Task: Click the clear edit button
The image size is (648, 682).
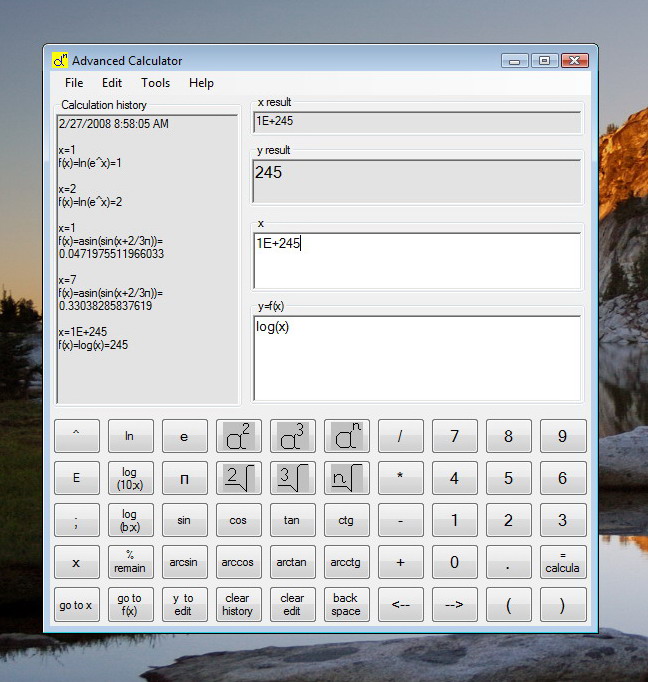Action: pyautogui.click(x=292, y=604)
